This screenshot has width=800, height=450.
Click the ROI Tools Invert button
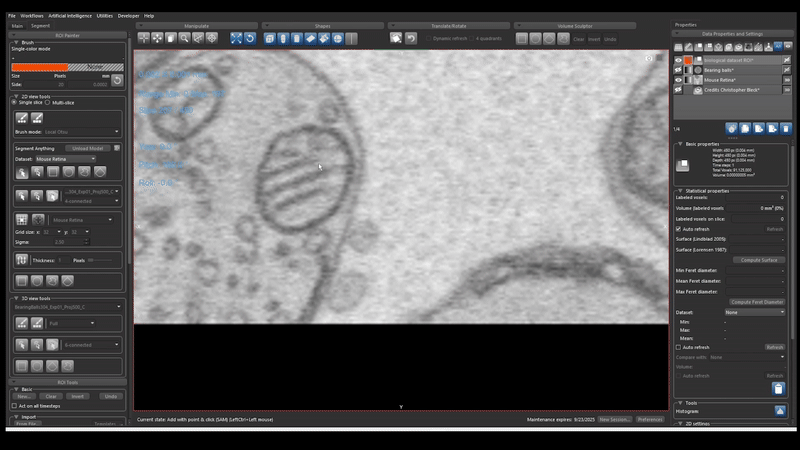[x=78, y=396]
